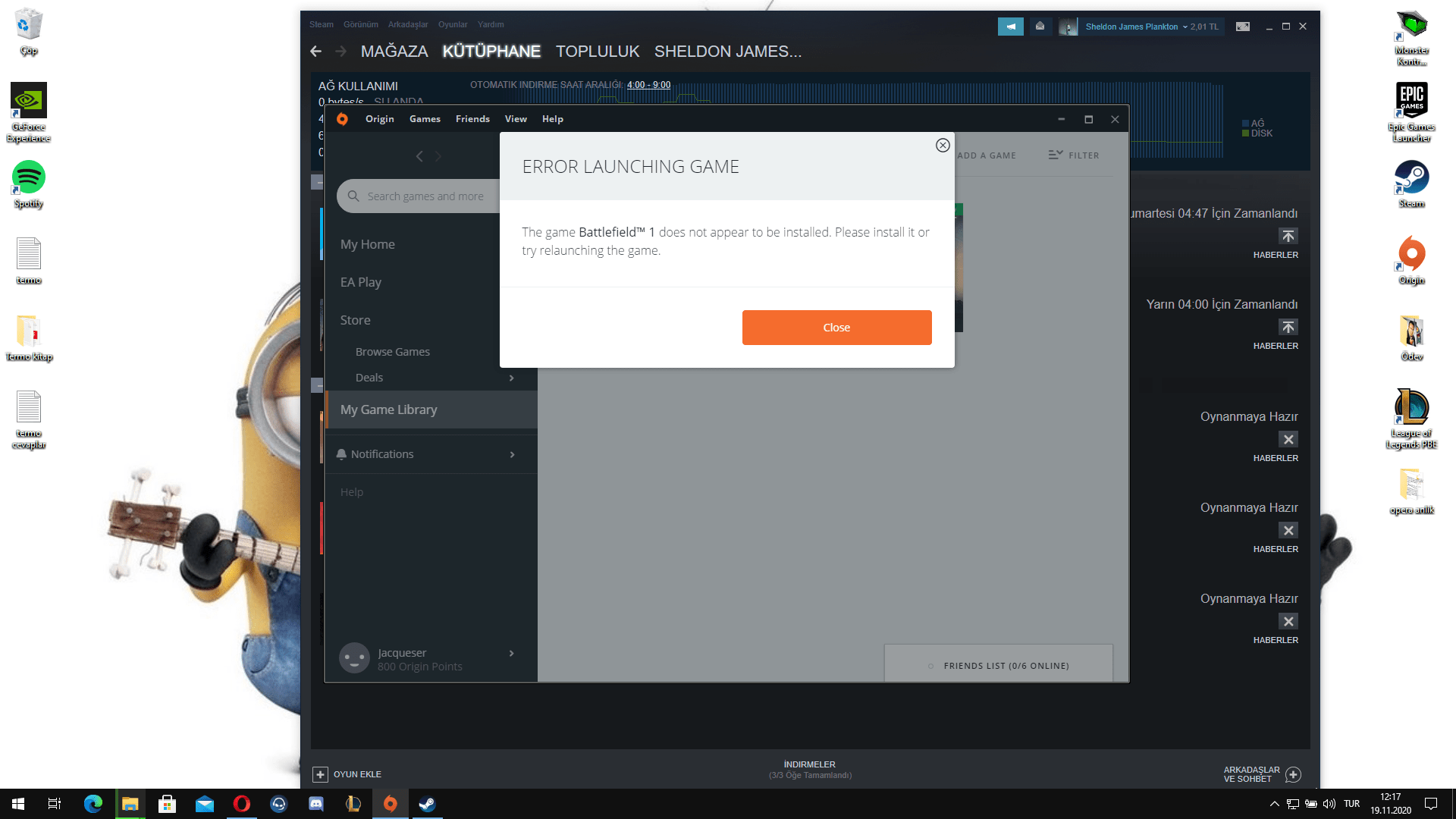Remove first Oynanmaya Hazır download entry
This screenshot has width=1456, height=819.
coord(1288,440)
